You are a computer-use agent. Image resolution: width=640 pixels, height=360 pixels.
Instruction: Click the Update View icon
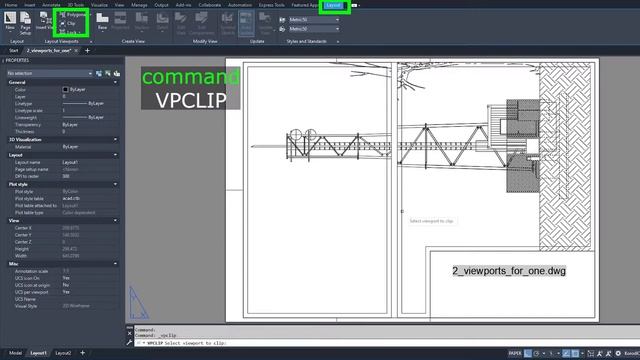pyautogui.click(x=265, y=18)
